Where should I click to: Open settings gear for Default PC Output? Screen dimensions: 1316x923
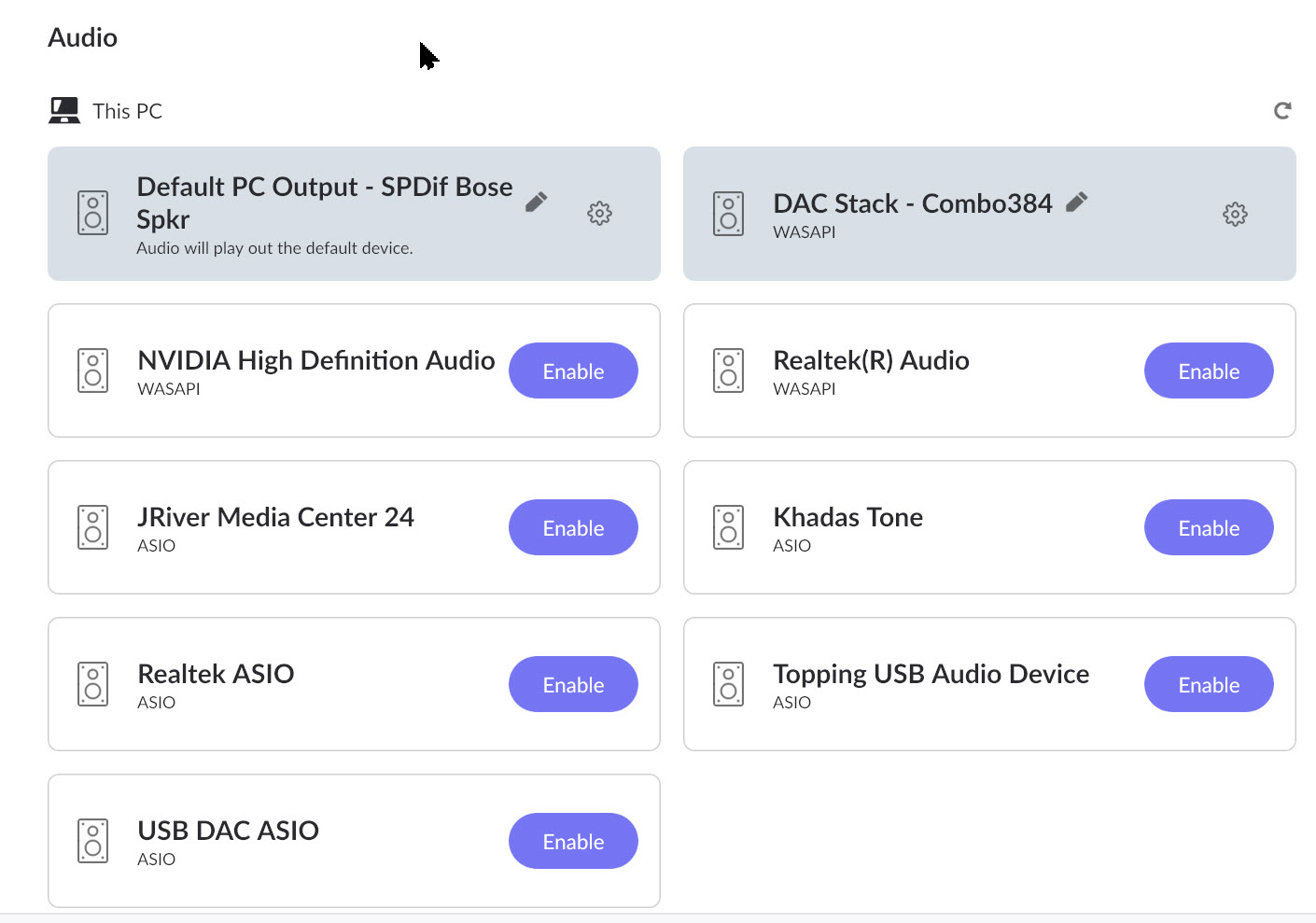coord(599,214)
